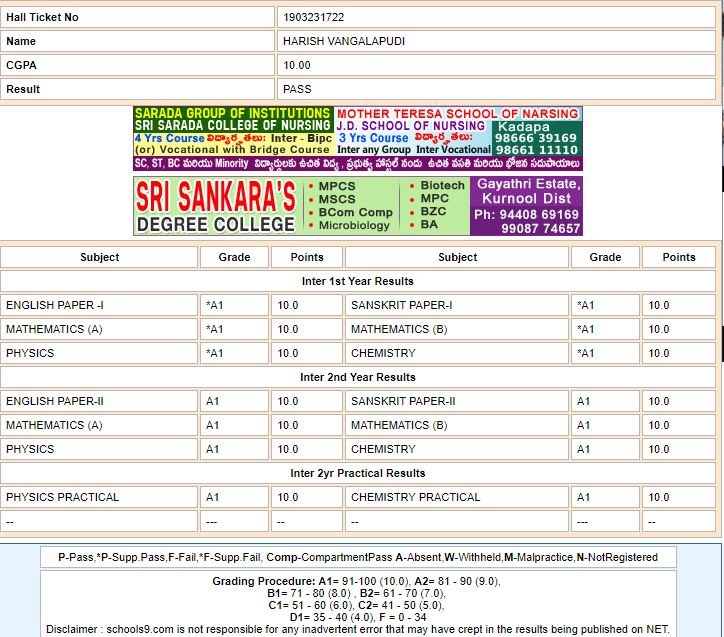This screenshot has width=724, height=637.
Task: Click the Inter 1st Year Results heading
Action: click(x=357, y=281)
